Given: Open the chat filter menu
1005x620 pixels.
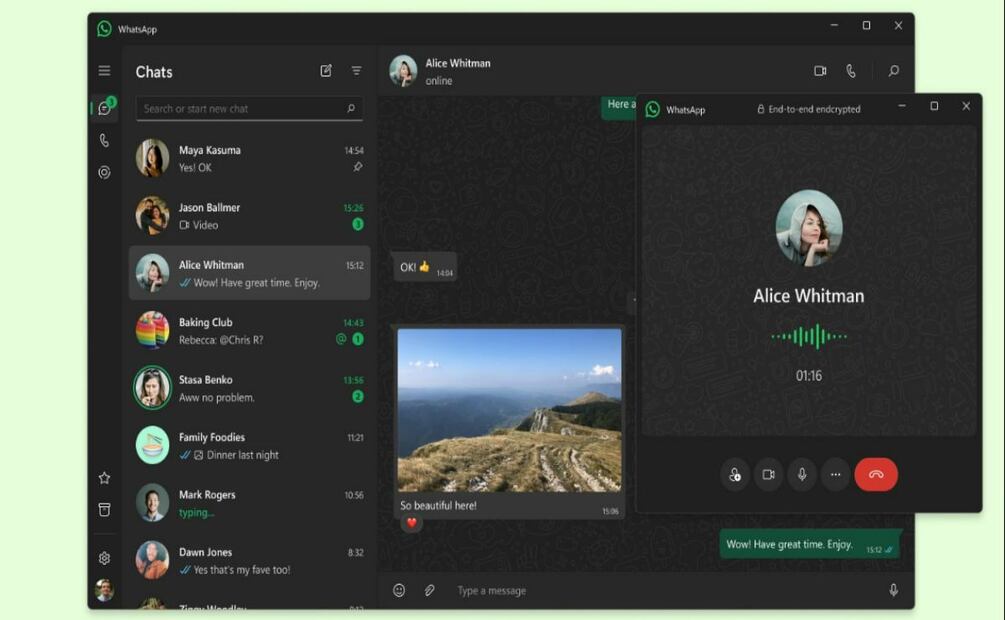Looking at the screenshot, I should tap(356, 71).
